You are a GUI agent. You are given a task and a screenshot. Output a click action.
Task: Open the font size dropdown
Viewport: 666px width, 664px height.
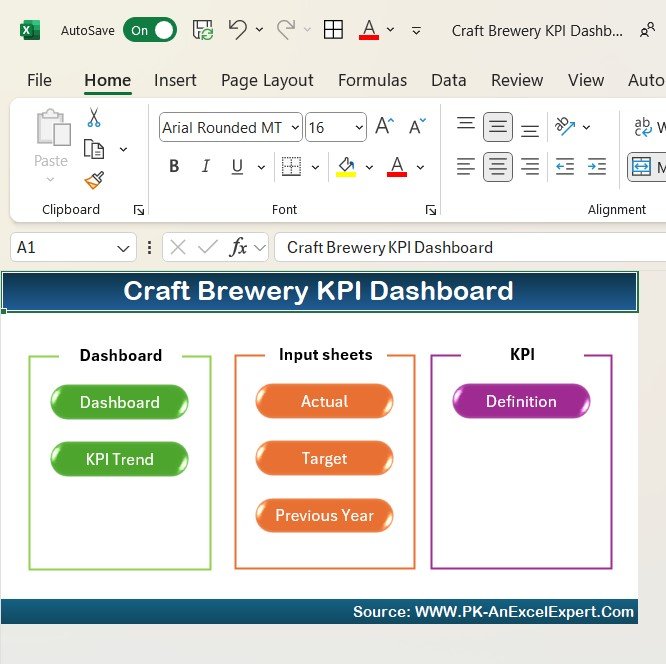pyautogui.click(x=359, y=127)
